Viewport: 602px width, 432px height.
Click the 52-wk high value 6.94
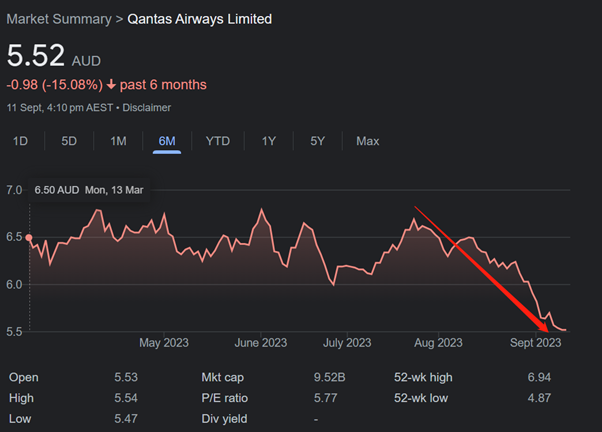click(539, 377)
